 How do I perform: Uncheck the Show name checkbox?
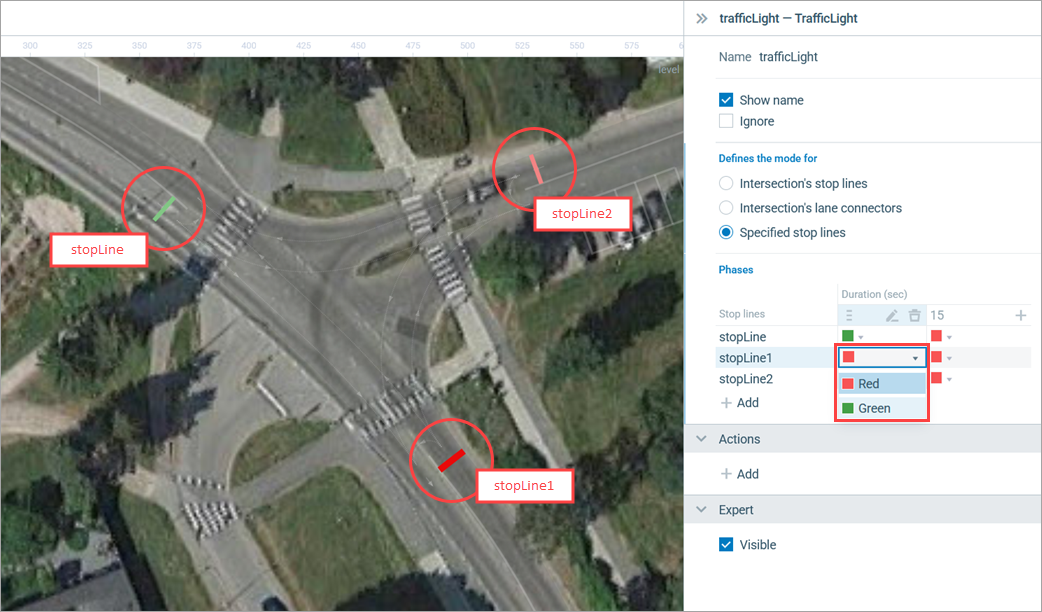coord(727,100)
